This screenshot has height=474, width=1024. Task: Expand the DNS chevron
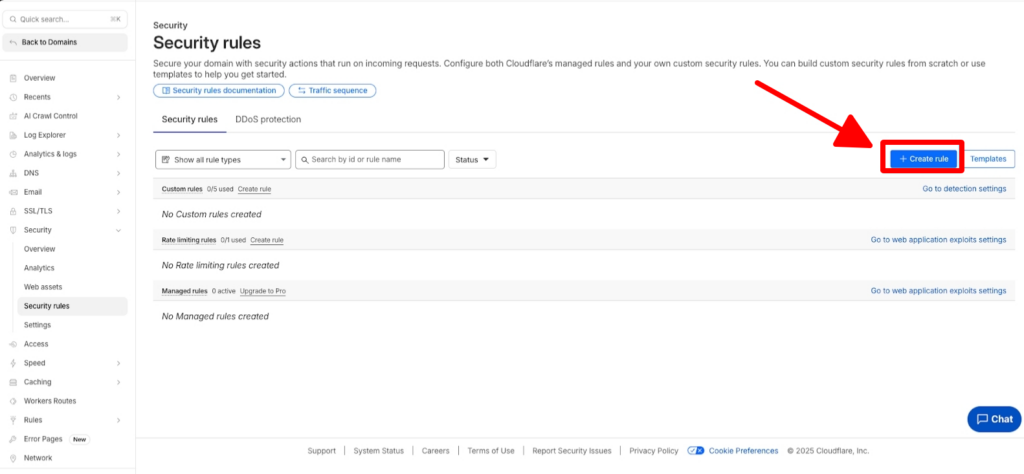(118, 174)
